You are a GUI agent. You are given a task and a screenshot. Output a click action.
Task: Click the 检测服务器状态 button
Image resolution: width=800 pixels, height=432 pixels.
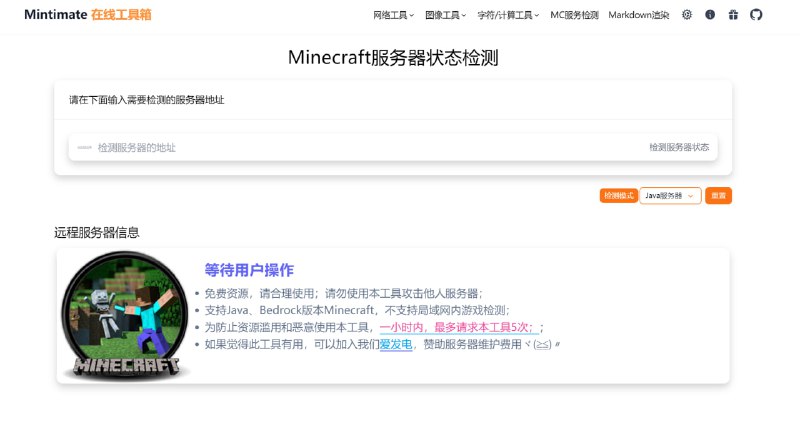point(679,147)
